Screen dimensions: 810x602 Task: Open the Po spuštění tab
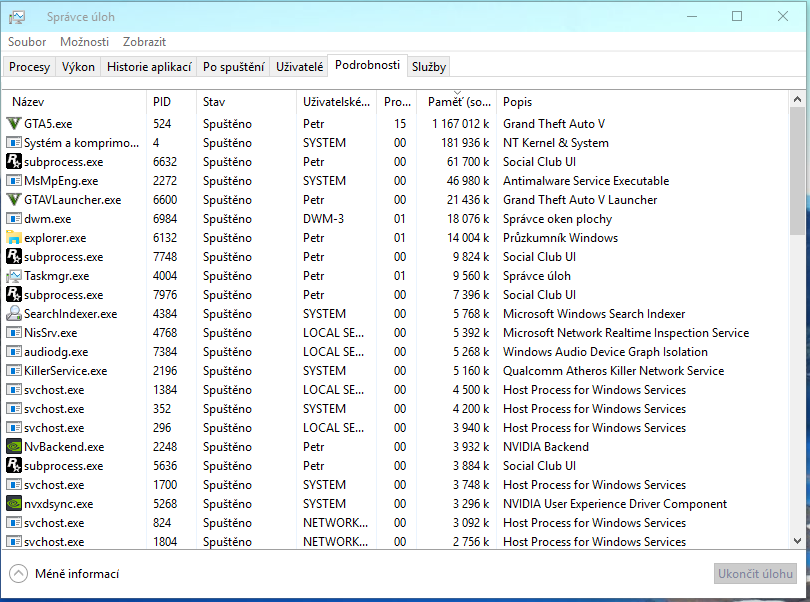point(233,67)
